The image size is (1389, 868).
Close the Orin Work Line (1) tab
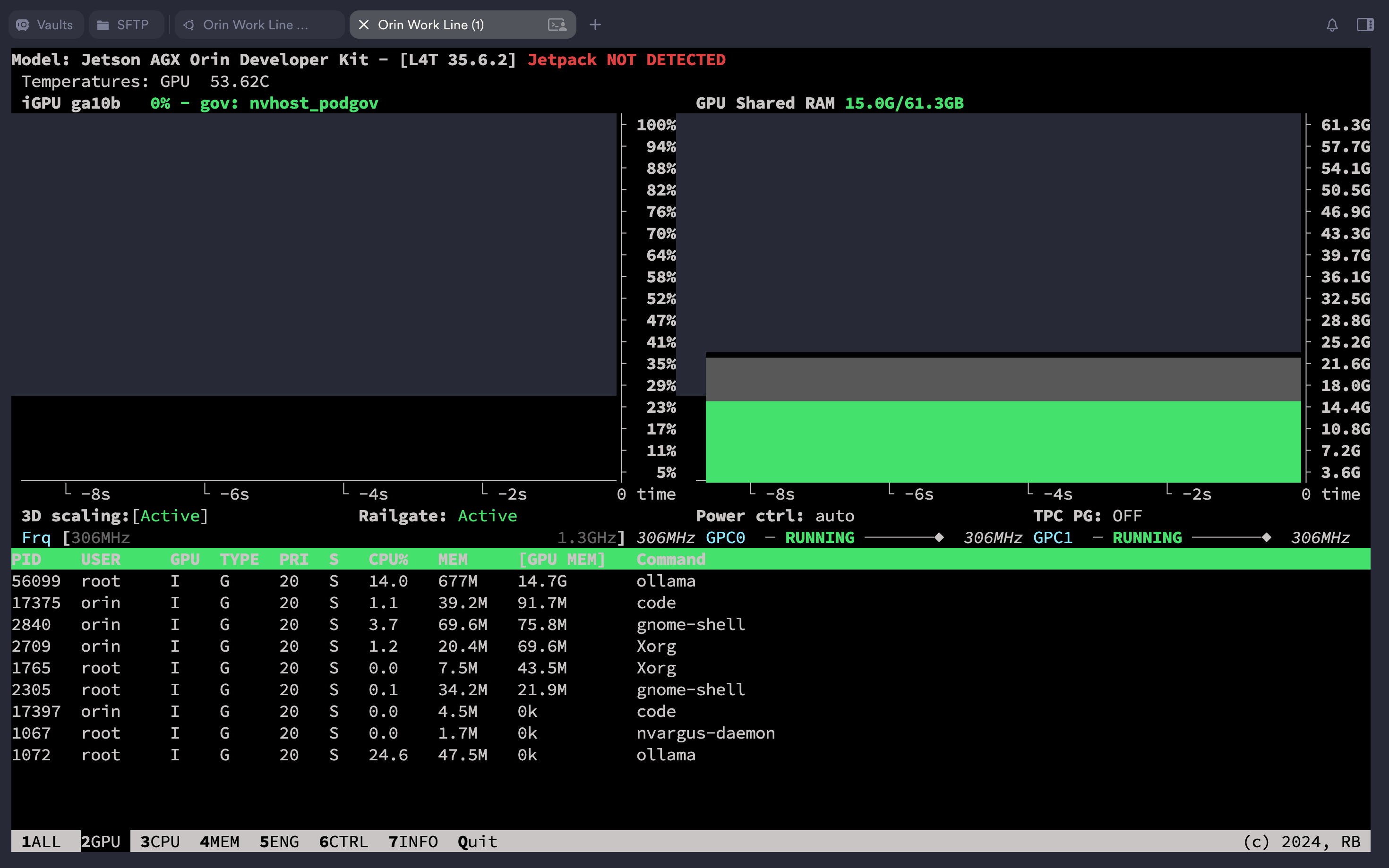tap(363, 25)
